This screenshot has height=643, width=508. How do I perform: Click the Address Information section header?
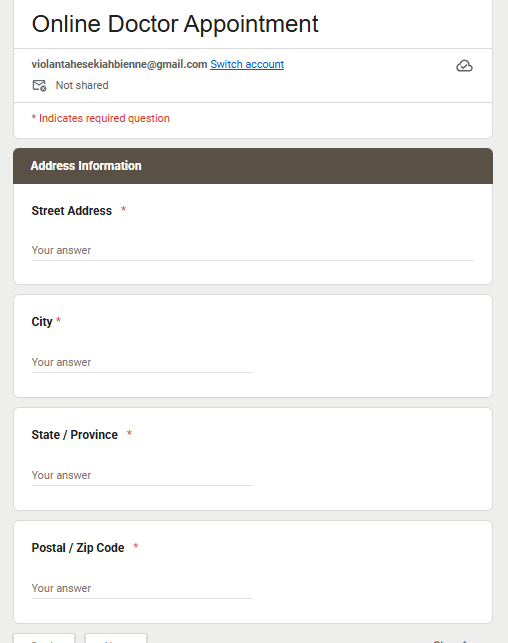pyautogui.click(x=253, y=166)
